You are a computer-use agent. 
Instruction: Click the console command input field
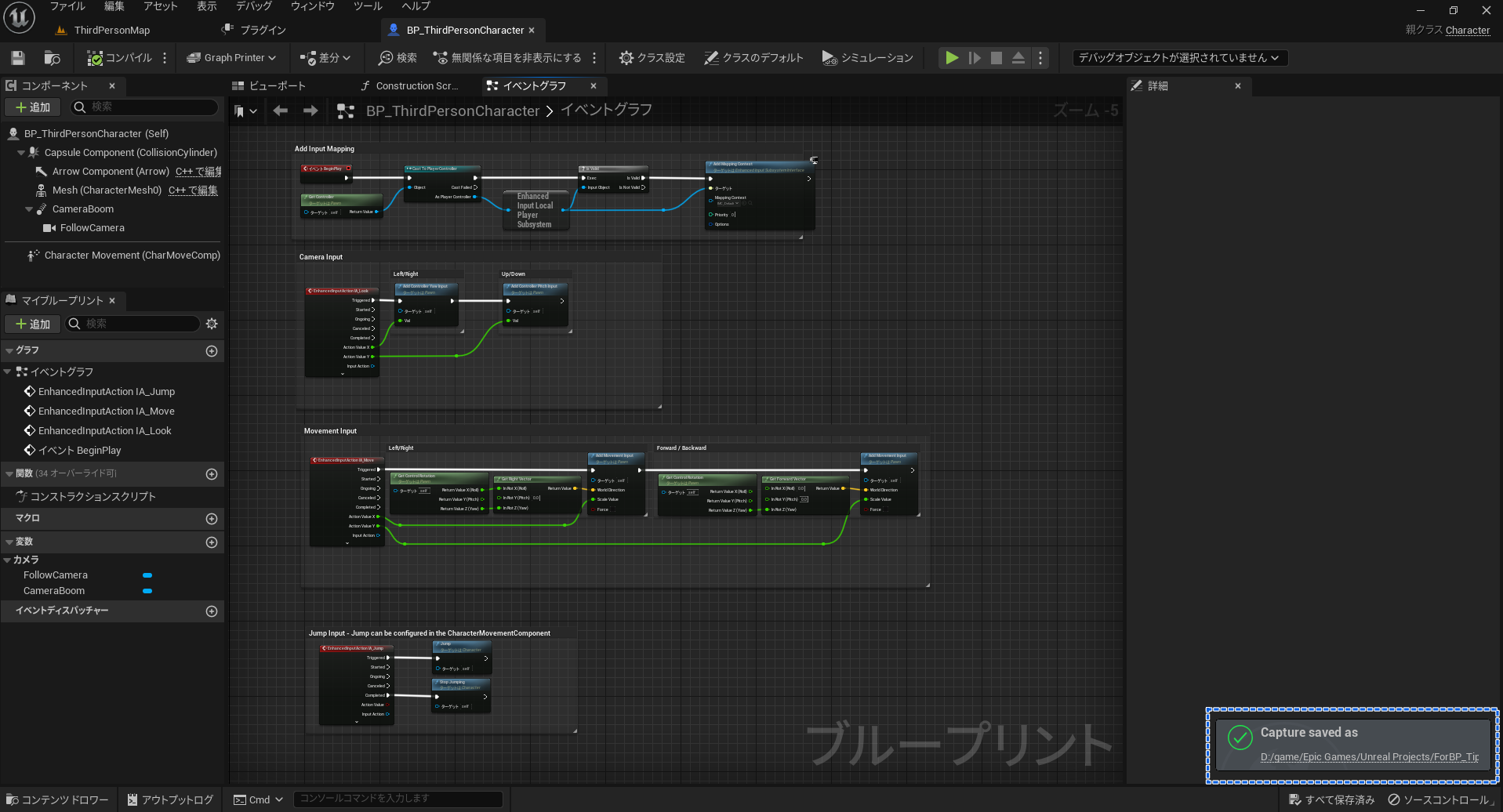coord(398,798)
